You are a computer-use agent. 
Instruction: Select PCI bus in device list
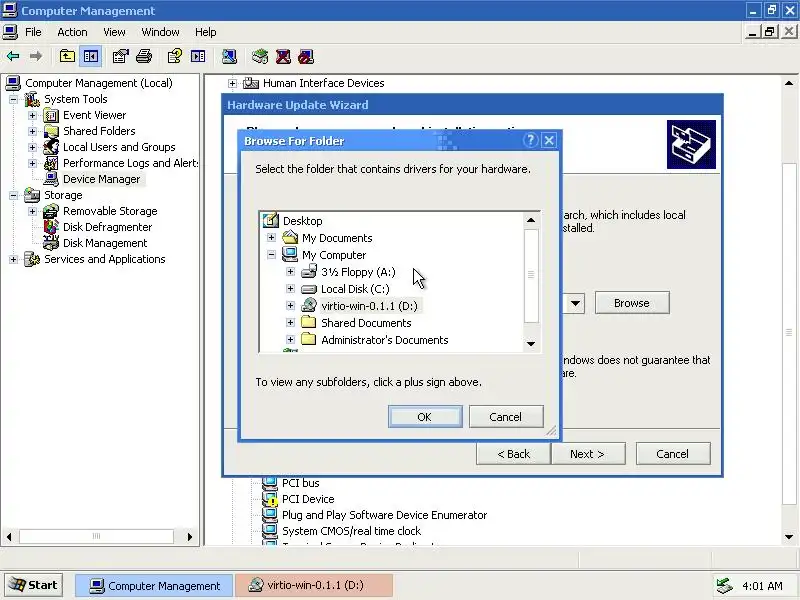(301, 483)
